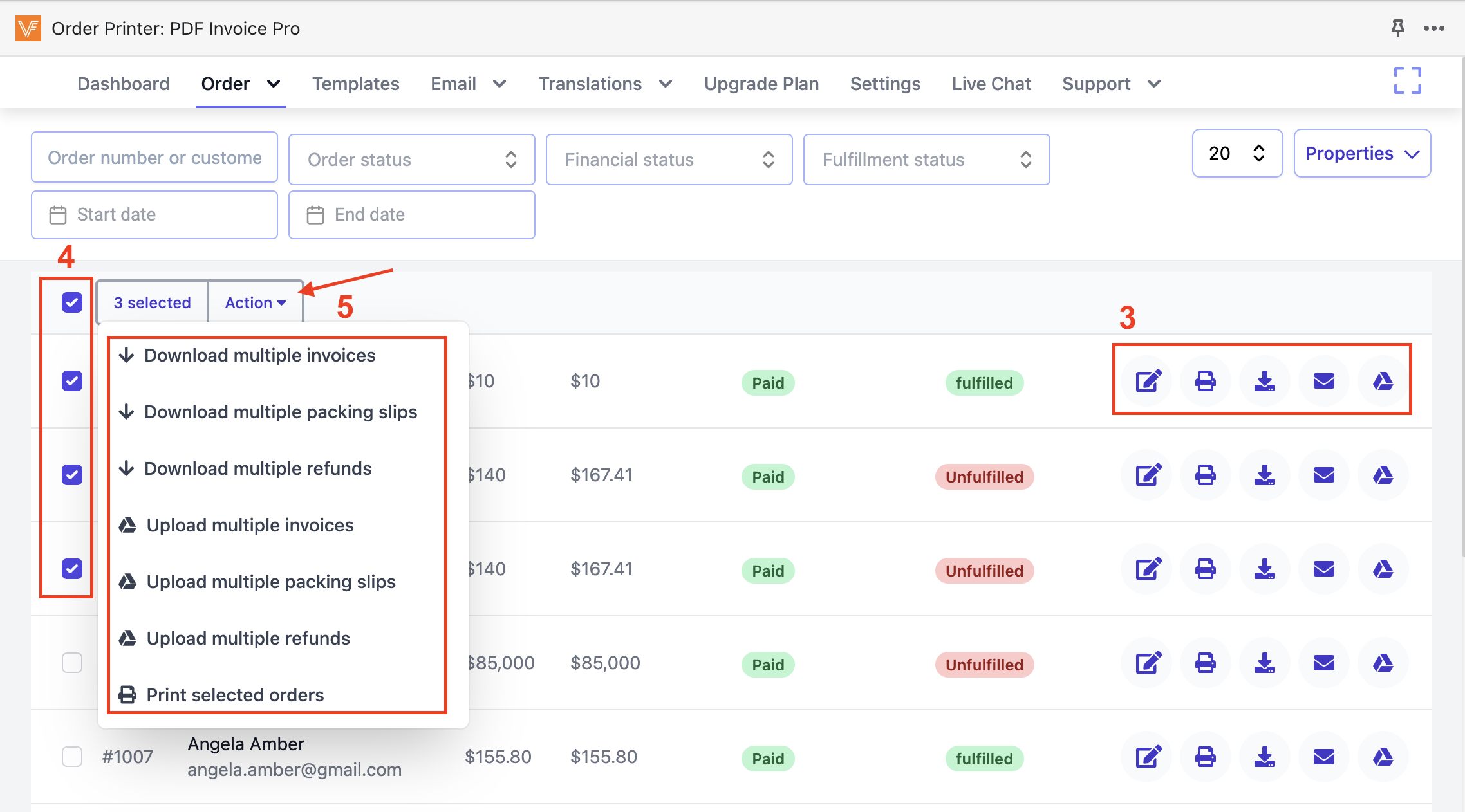
Task: Click the Action bulk button
Action: click(255, 302)
